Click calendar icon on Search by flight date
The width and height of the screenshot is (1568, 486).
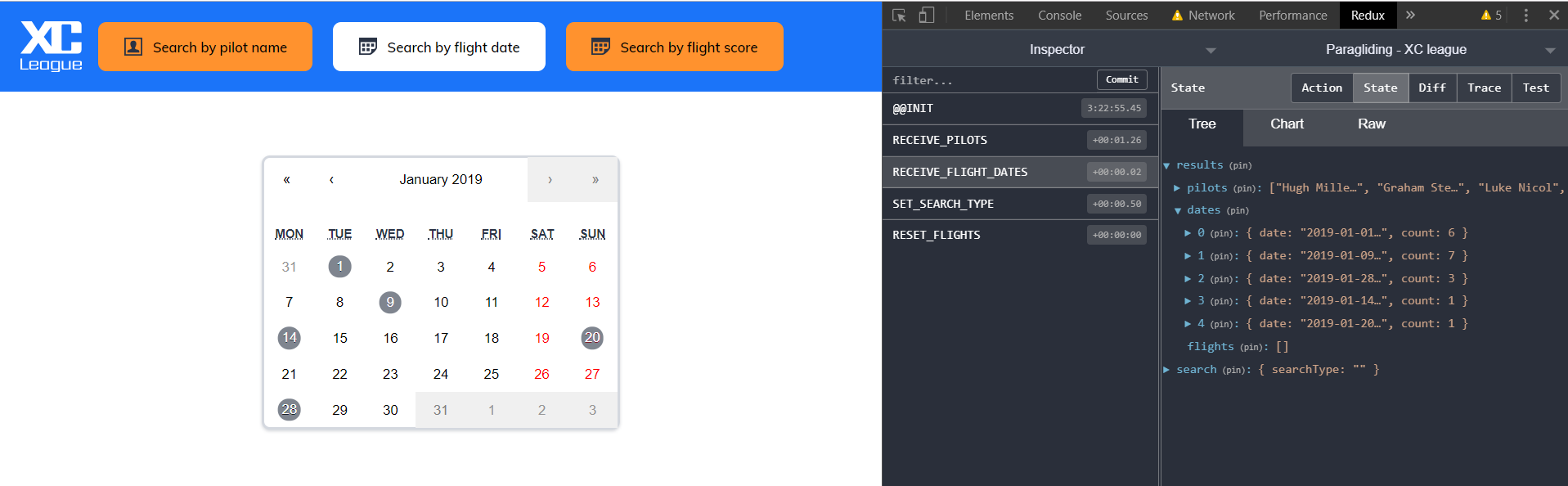[x=368, y=47]
